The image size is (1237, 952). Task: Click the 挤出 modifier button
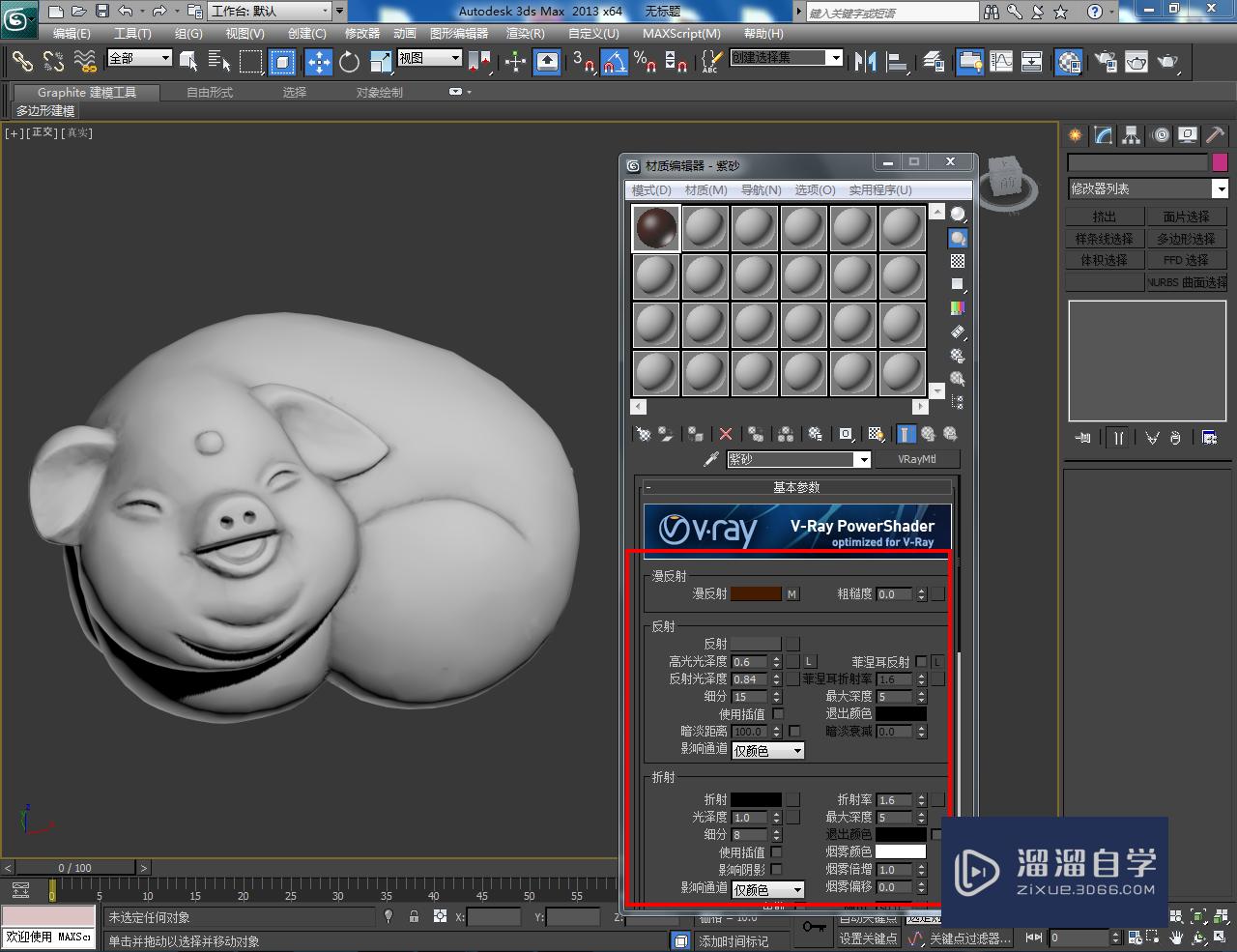(x=1105, y=216)
